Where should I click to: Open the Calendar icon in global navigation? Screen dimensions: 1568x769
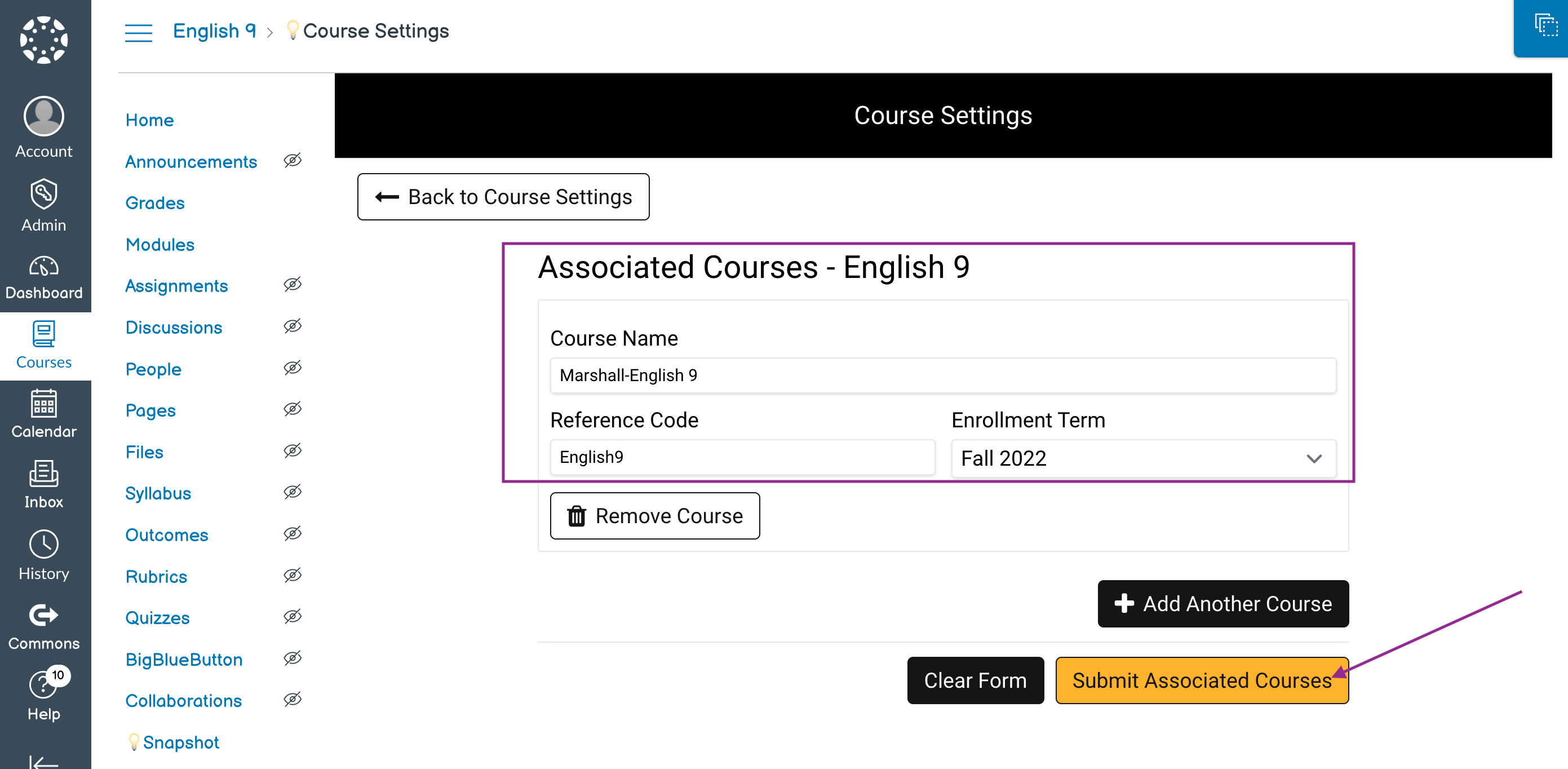44,404
